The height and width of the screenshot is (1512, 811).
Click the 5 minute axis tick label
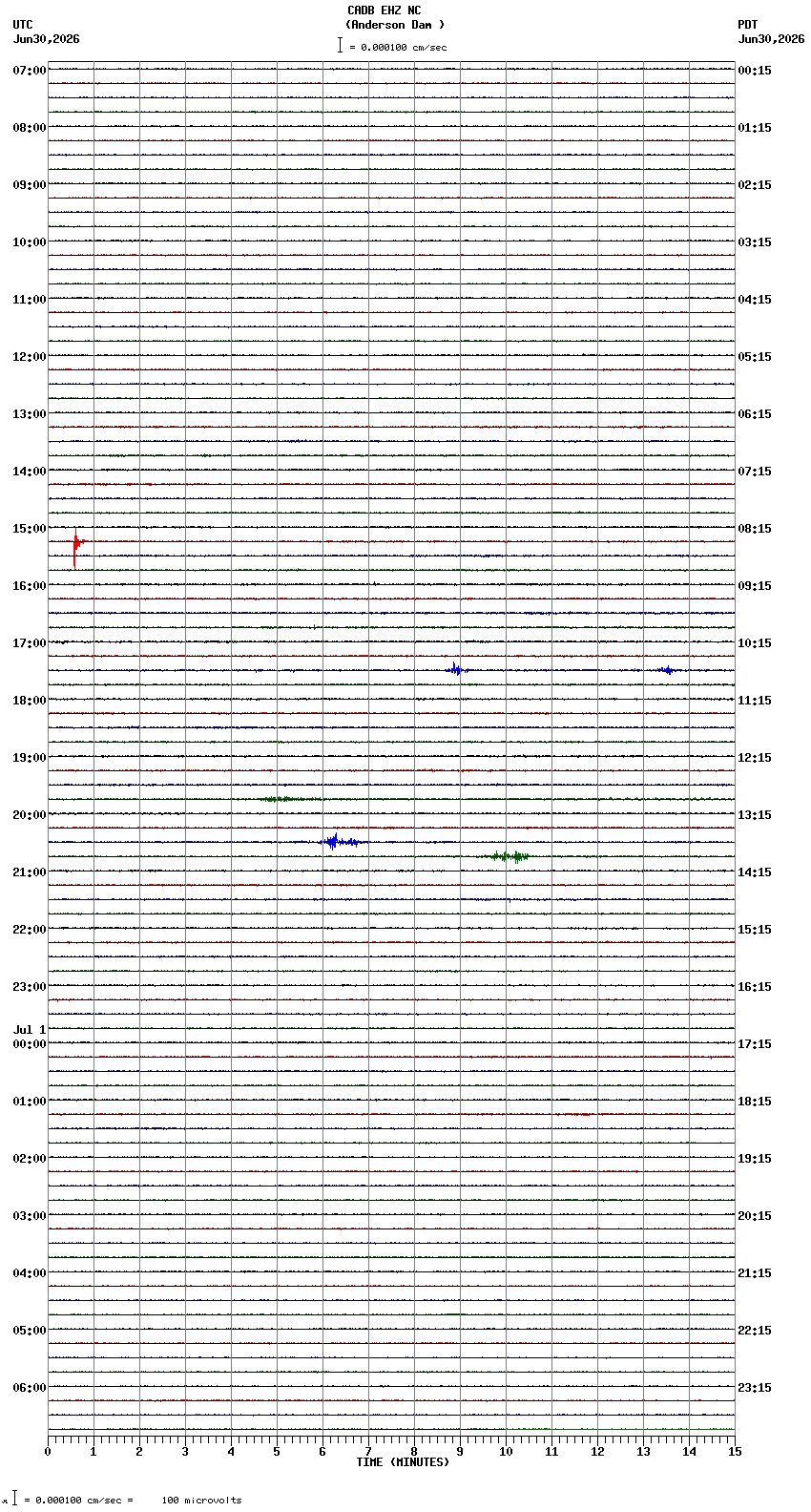(x=277, y=1452)
